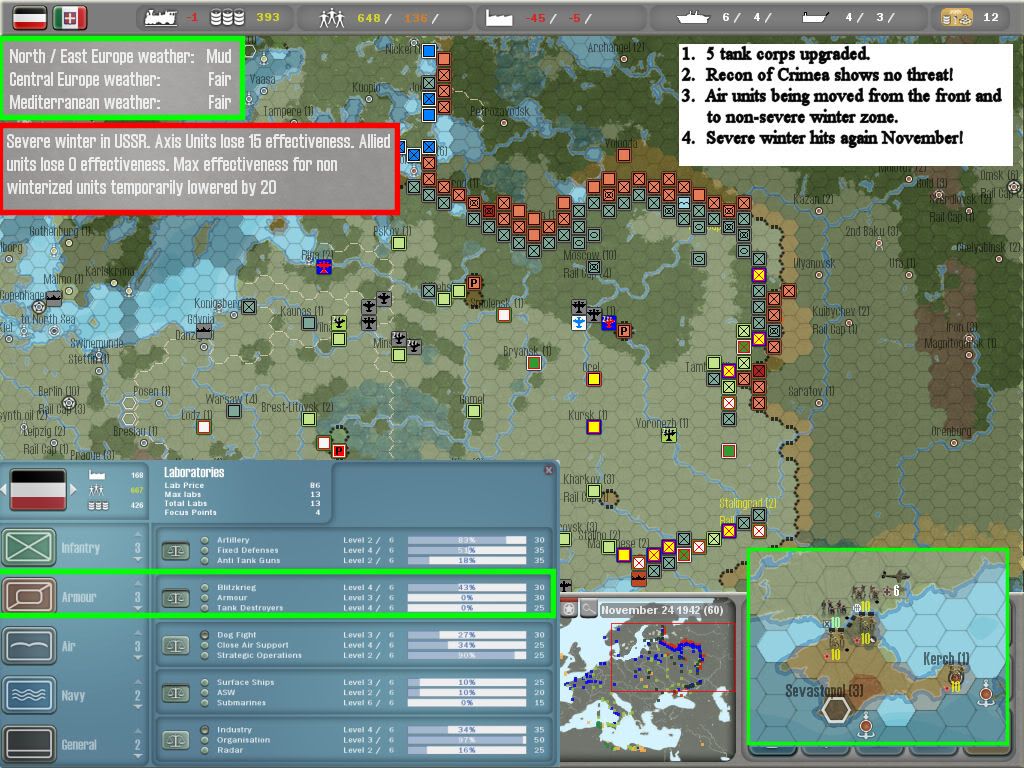The height and width of the screenshot is (768, 1024).
Task: Click the balance scales icon for Navy row
Action: [x=176, y=693]
